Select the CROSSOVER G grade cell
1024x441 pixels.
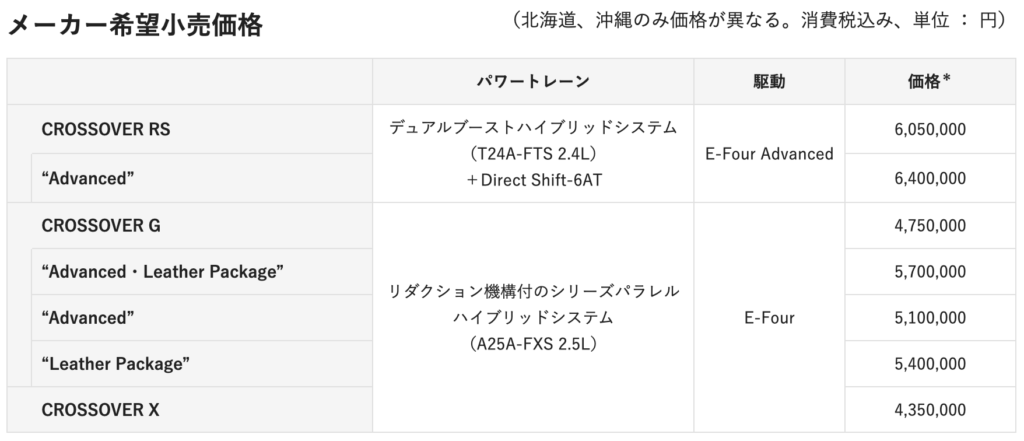click(189, 225)
